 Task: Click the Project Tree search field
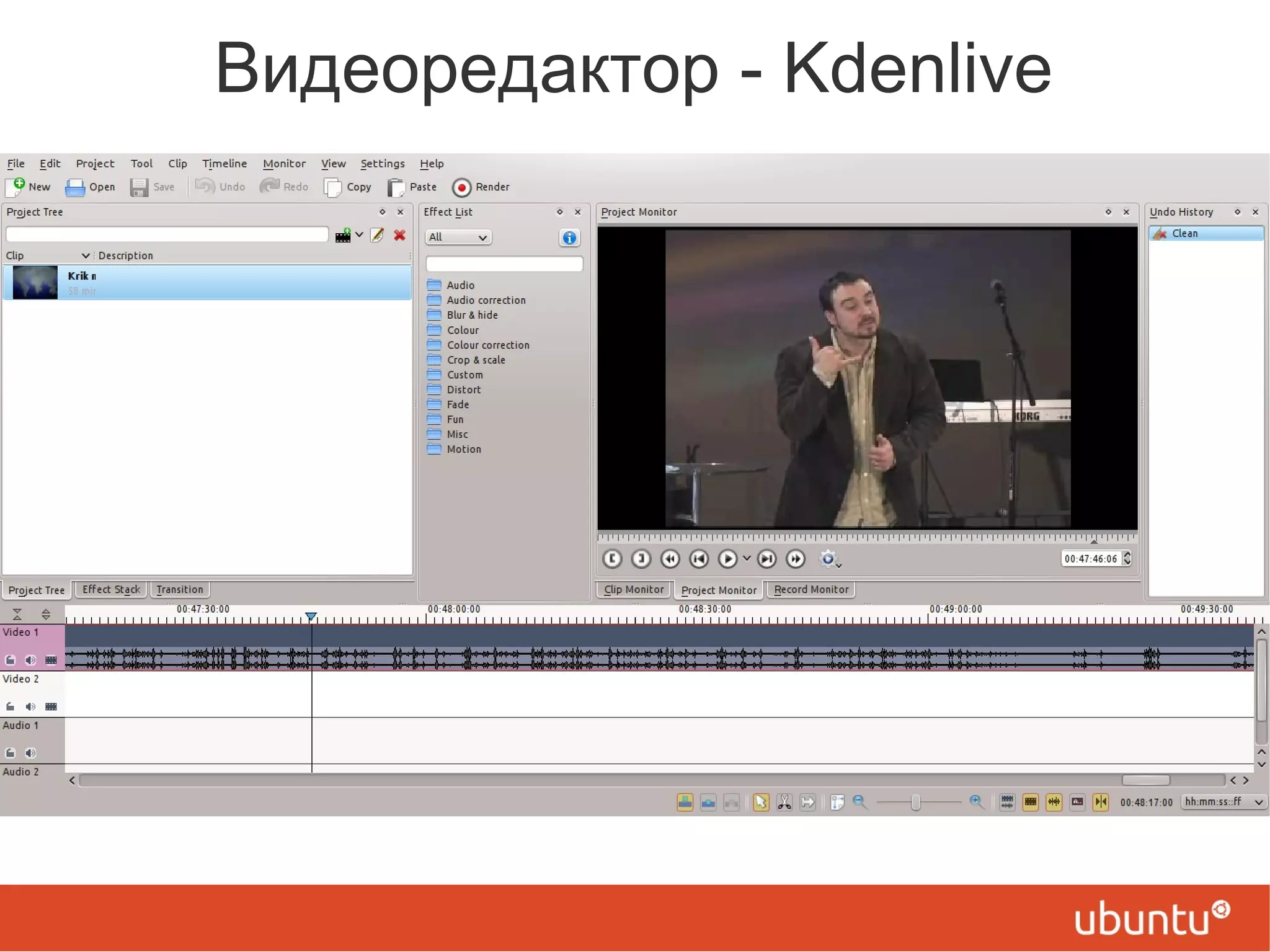point(167,234)
